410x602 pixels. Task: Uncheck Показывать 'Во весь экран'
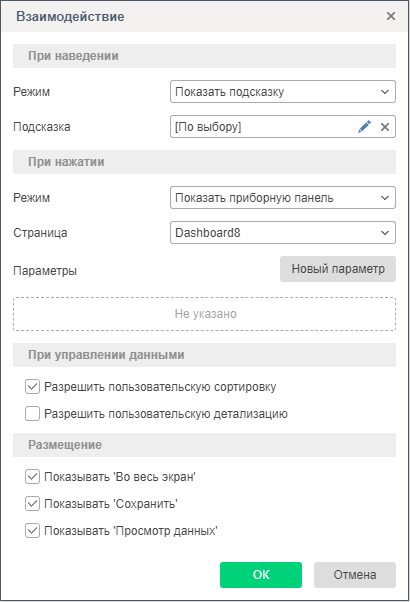[32, 477]
